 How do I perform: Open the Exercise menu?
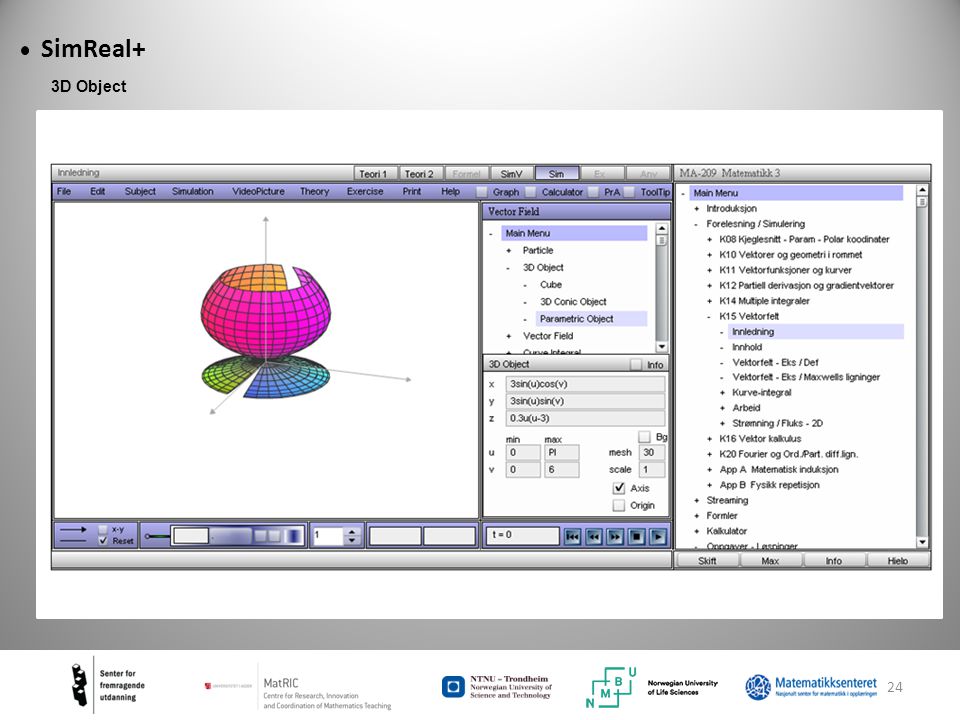tap(365, 192)
